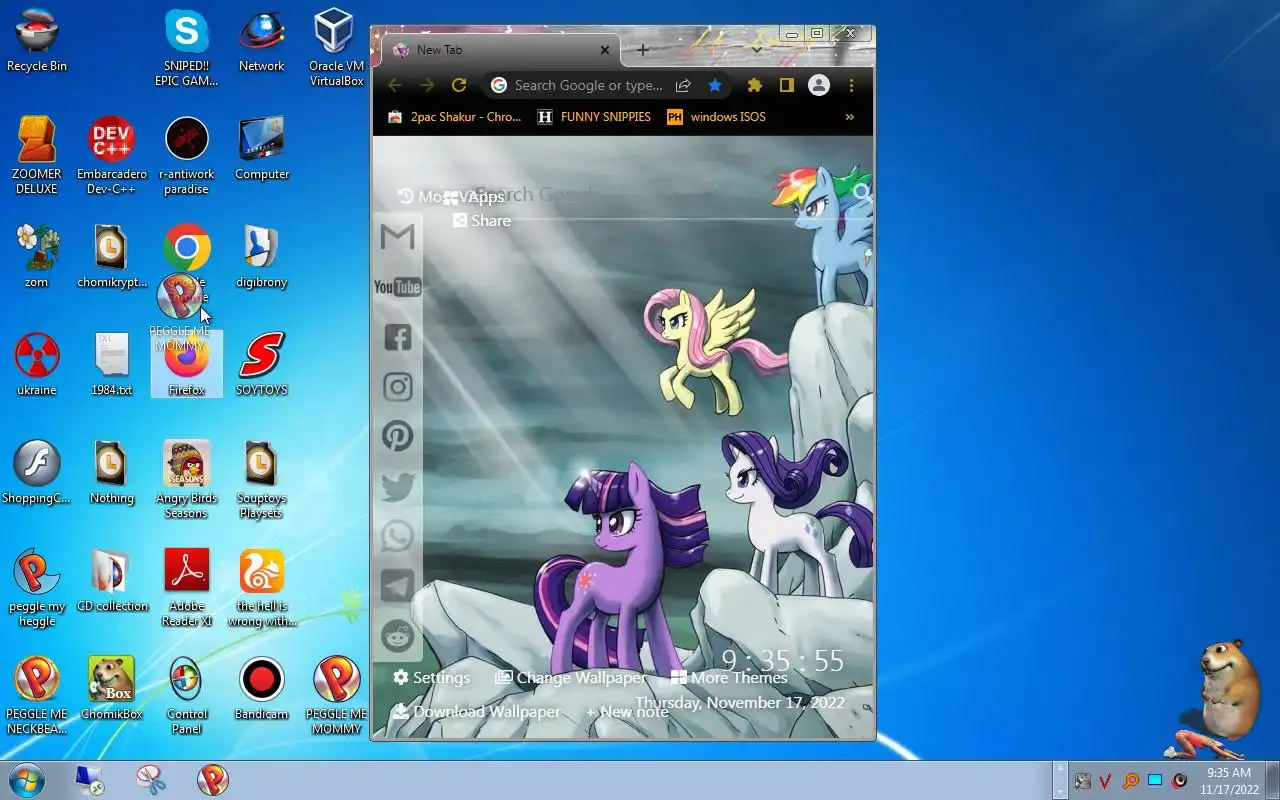Image resolution: width=1280 pixels, height=800 pixels.
Task: Reload the Chrome page
Action: click(459, 86)
